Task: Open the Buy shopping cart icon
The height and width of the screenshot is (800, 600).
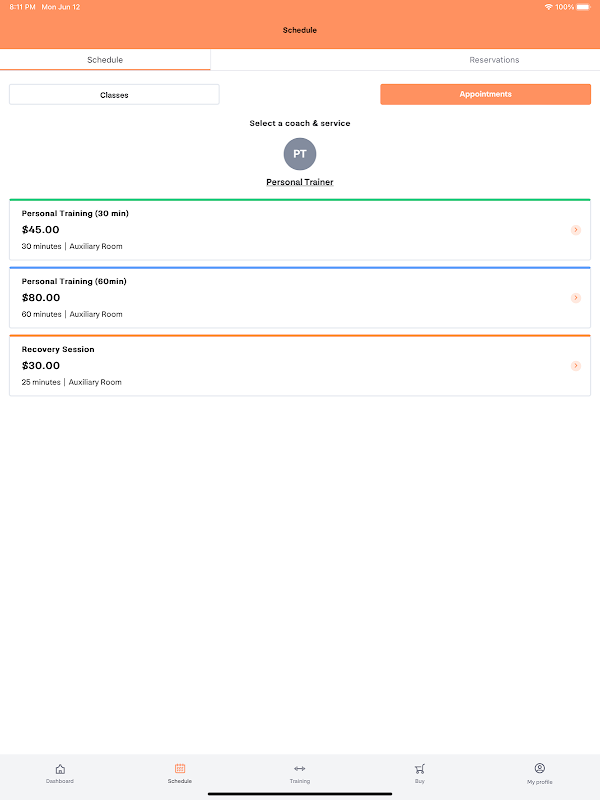Action: (x=420, y=768)
